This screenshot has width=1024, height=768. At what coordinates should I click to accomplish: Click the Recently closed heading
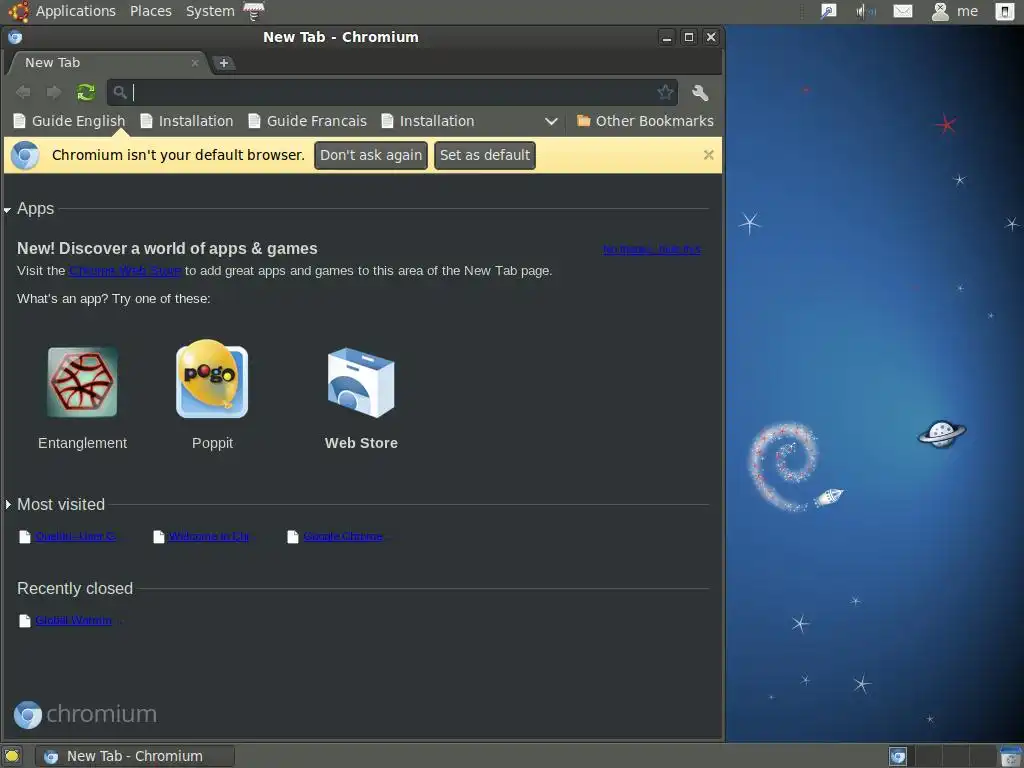(x=75, y=588)
